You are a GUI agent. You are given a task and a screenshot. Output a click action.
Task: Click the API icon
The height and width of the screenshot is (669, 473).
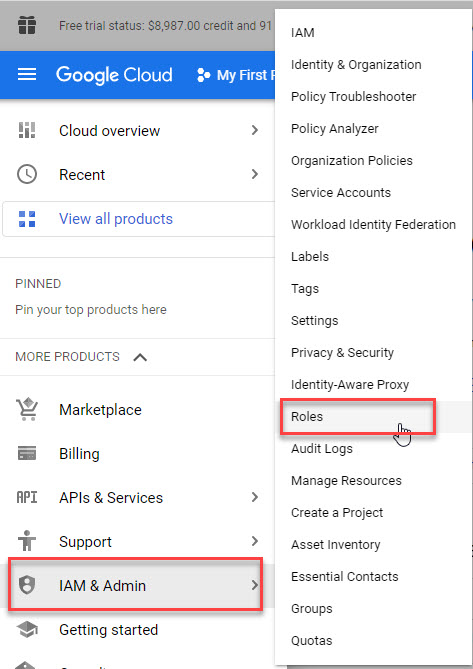tap(26, 497)
